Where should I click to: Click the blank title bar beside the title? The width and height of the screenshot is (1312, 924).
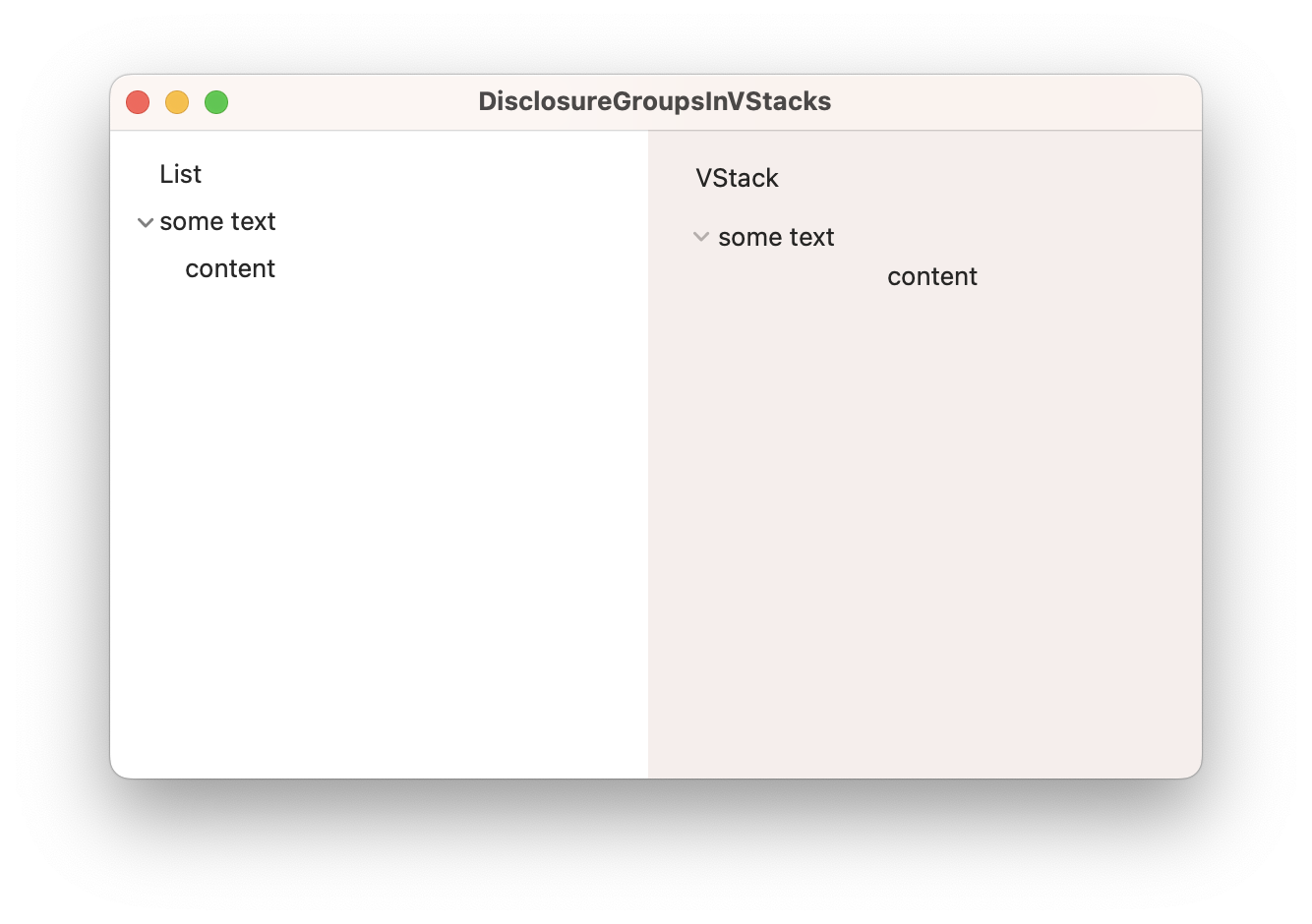point(1013,102)
